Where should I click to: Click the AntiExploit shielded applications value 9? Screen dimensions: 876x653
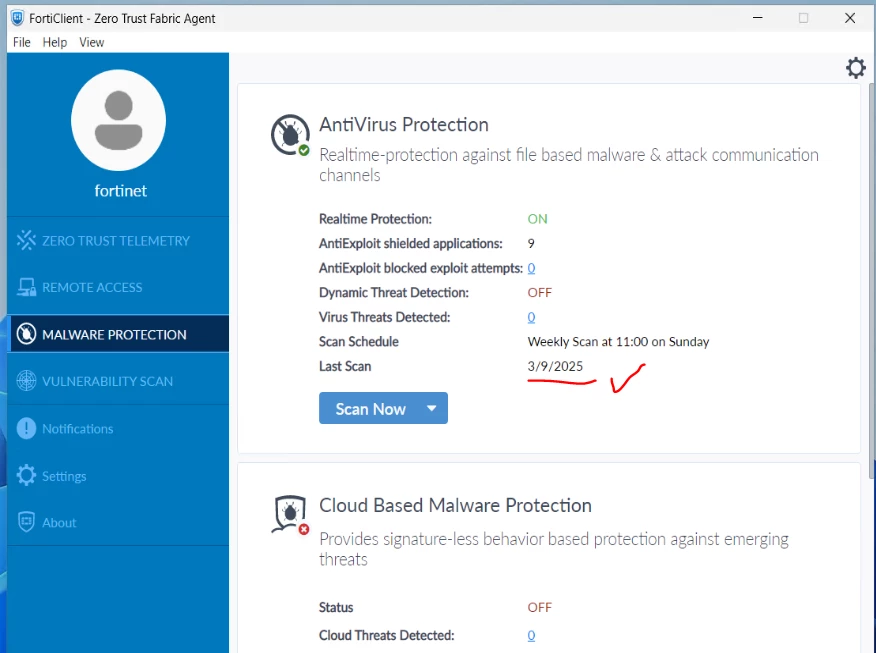tap(531, 244)
